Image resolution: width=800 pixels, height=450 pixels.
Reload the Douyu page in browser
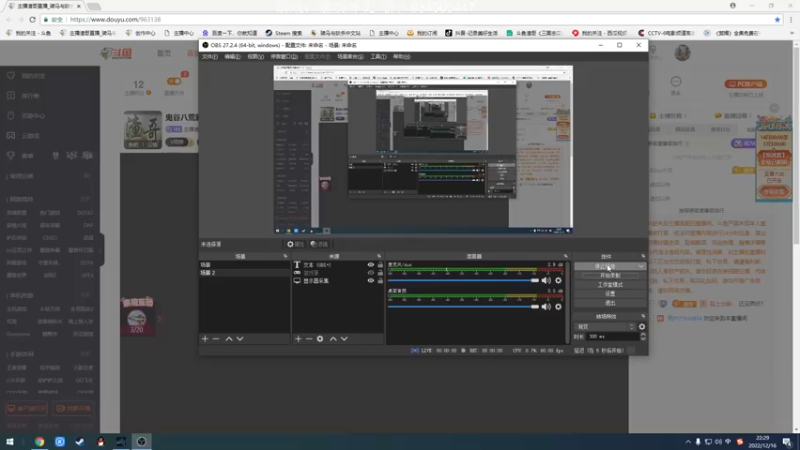(32, 19)
